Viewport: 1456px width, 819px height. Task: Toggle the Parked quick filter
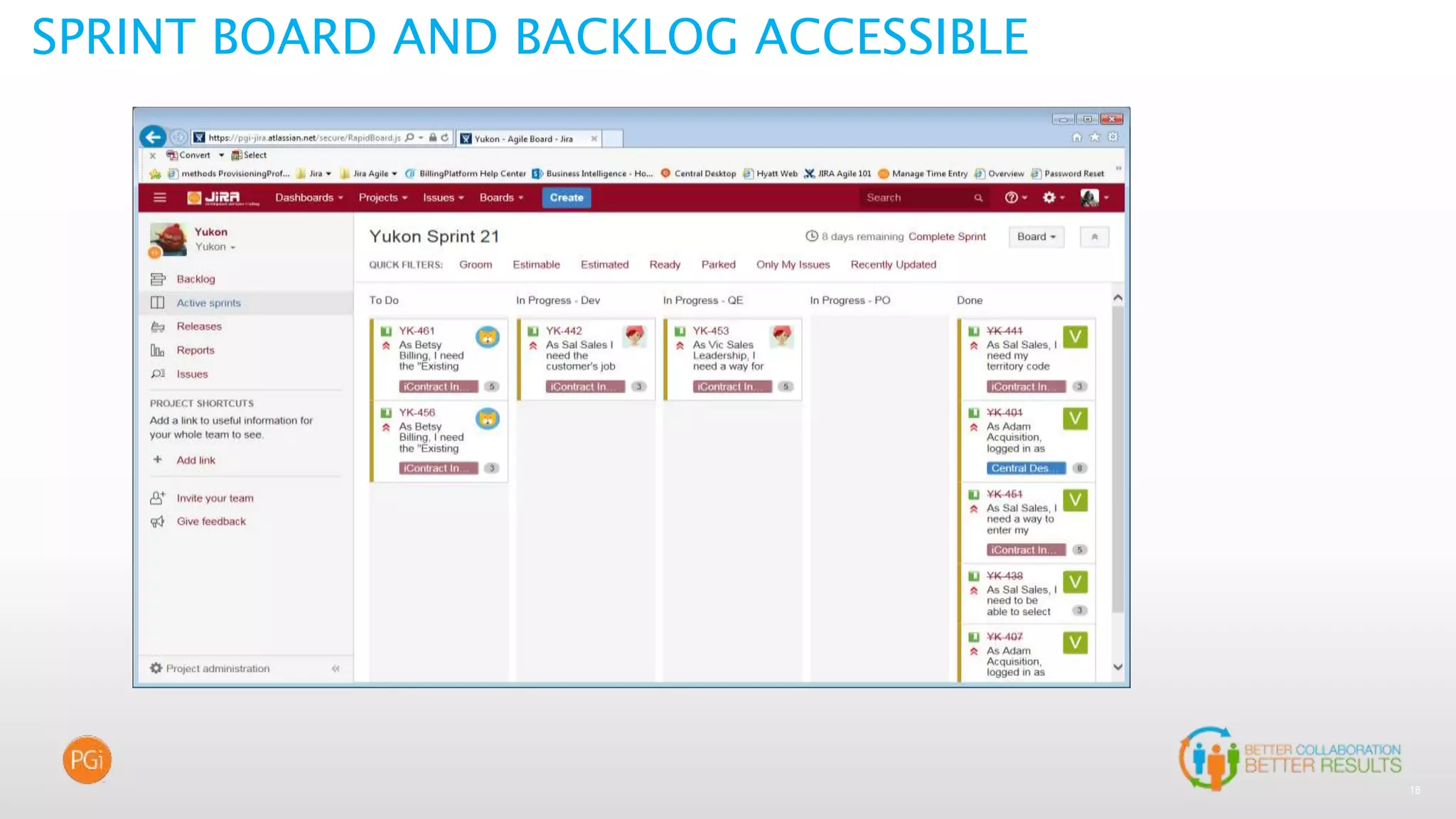[x=719, y=264]
